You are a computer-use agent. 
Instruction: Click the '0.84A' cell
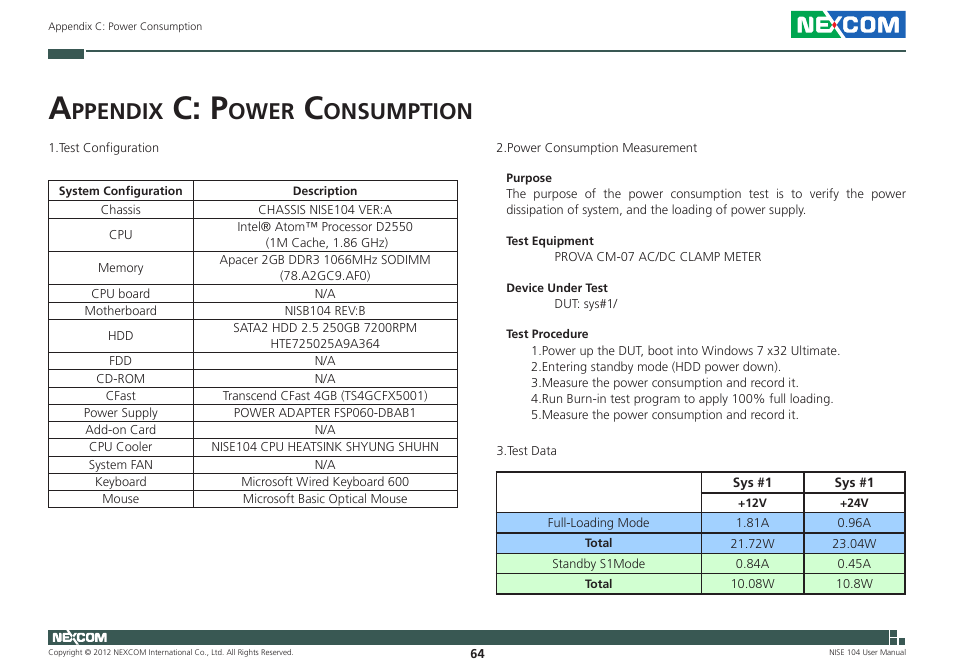pyautogui.click(x=752, y=564)
